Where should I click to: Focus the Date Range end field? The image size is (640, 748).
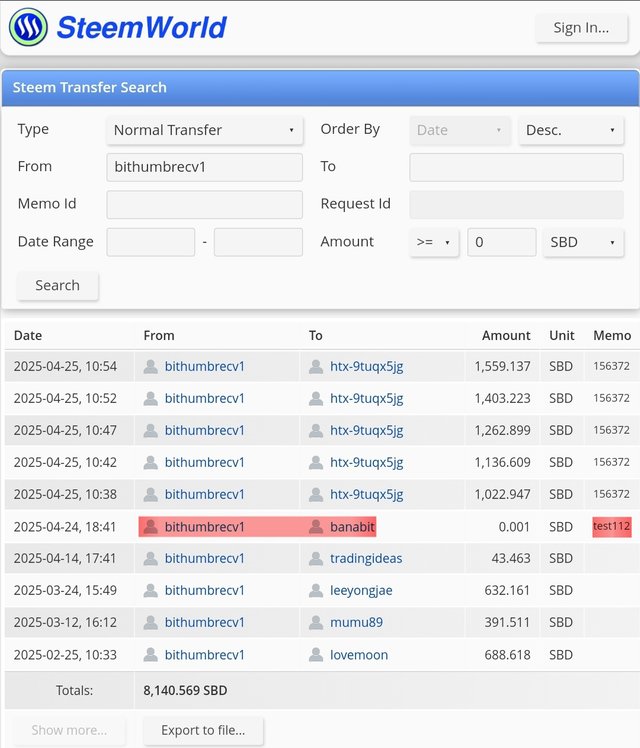[x=258, y=242]
